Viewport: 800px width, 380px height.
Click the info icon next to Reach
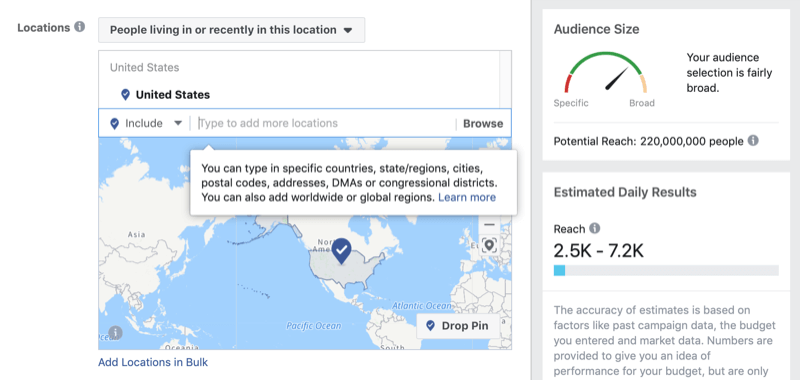click(595, 228)
